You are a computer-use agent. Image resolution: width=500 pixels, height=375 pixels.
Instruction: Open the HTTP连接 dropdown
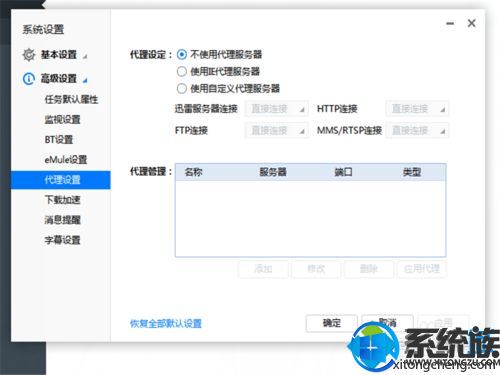click(x=417, y=109)
